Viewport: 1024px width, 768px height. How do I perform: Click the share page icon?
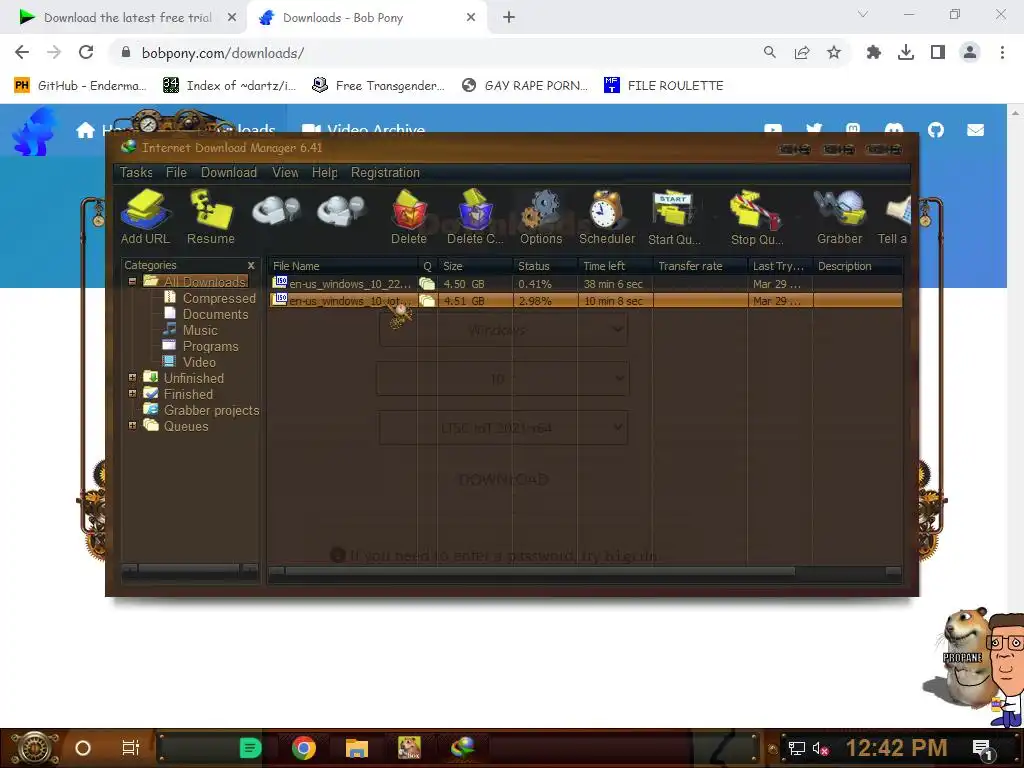pyautogui.click(x=802, y=52)
